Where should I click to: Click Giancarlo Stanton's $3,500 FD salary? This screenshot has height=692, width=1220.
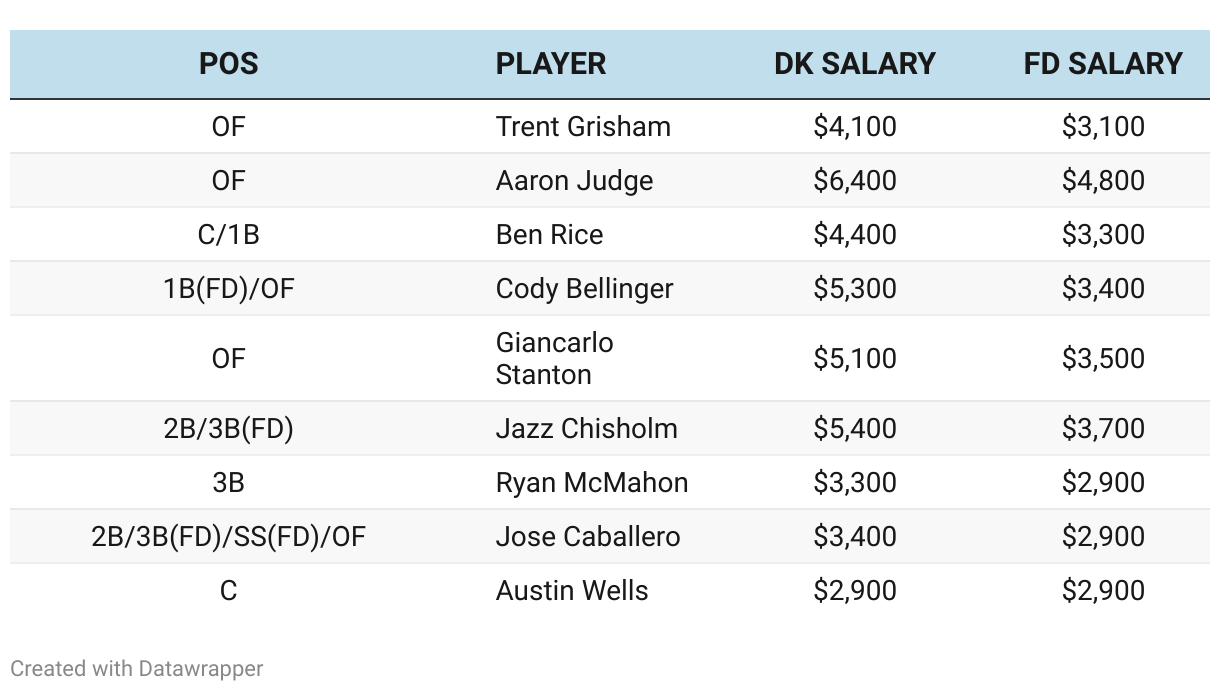point(1103,359)
